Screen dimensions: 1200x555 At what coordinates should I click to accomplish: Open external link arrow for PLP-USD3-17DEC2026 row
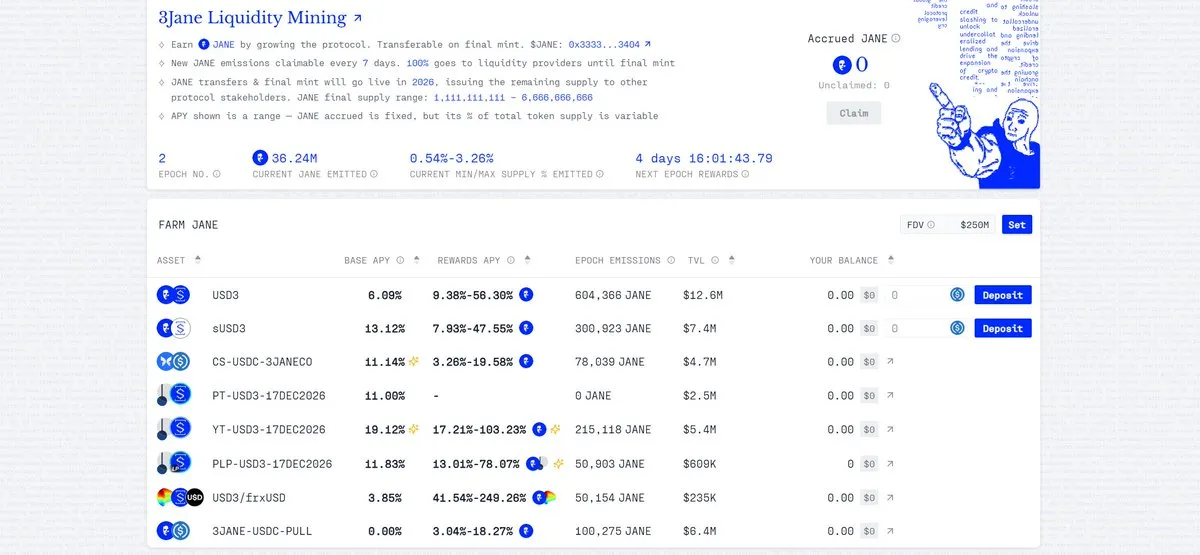click(890, 464)
